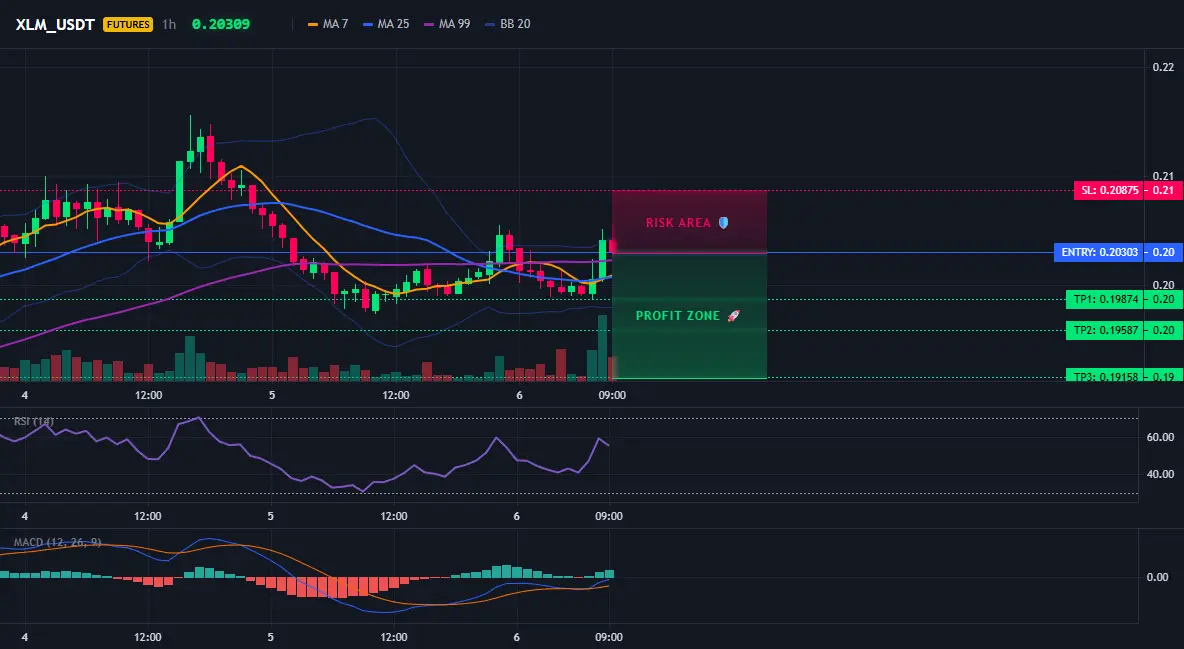Click the rocket icon beside PROFIT ZONE
This screenshot has width=1184, height=649.
click(733, 316)
